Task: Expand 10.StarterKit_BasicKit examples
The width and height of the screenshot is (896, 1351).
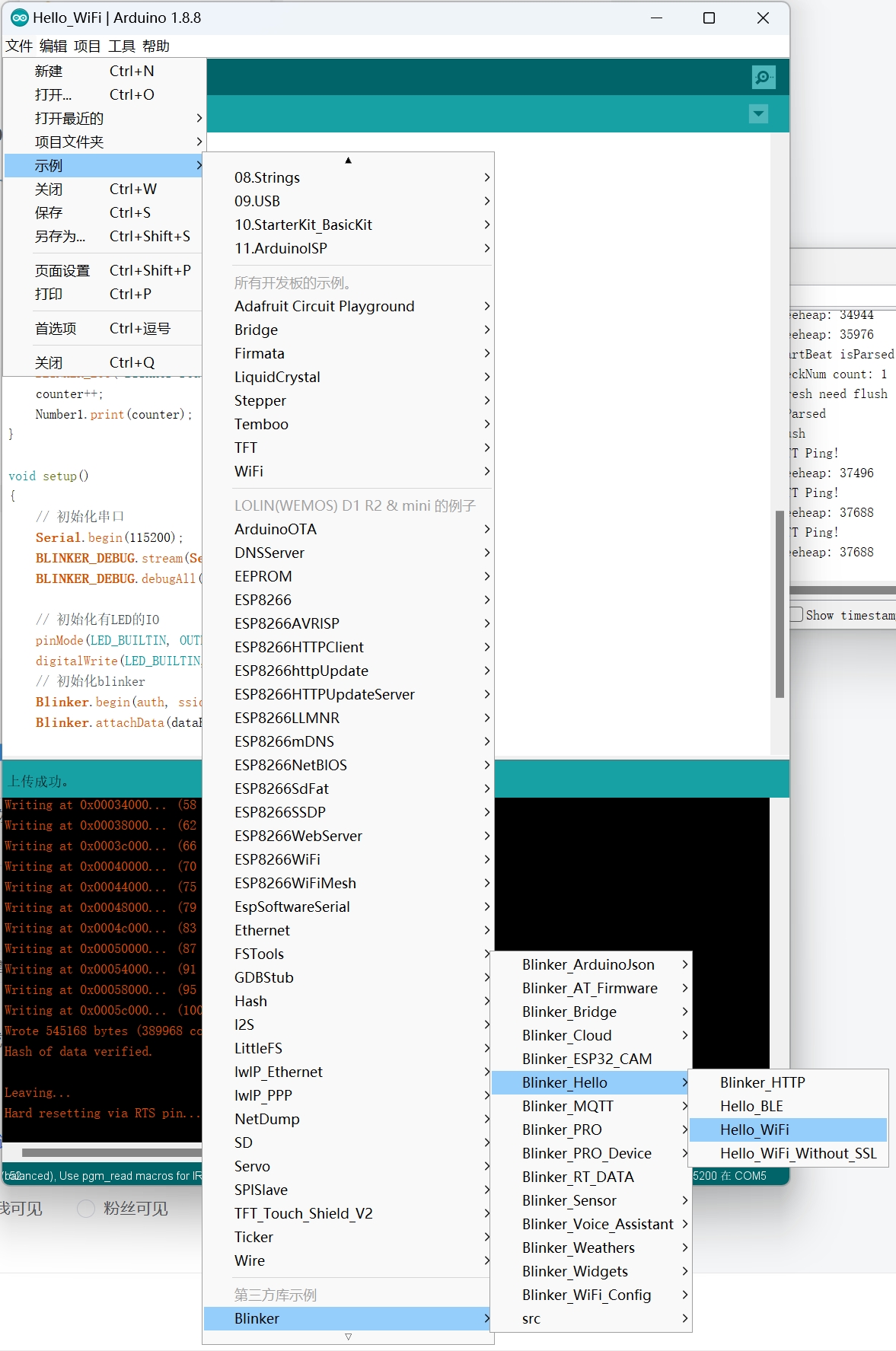Action: point(349,225)
